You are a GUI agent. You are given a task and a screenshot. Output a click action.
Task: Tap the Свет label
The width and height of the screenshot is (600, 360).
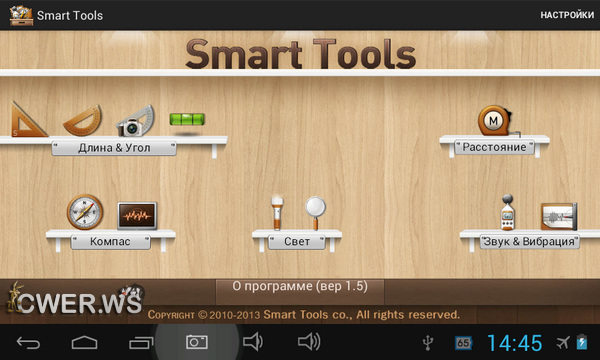(297, 242)
